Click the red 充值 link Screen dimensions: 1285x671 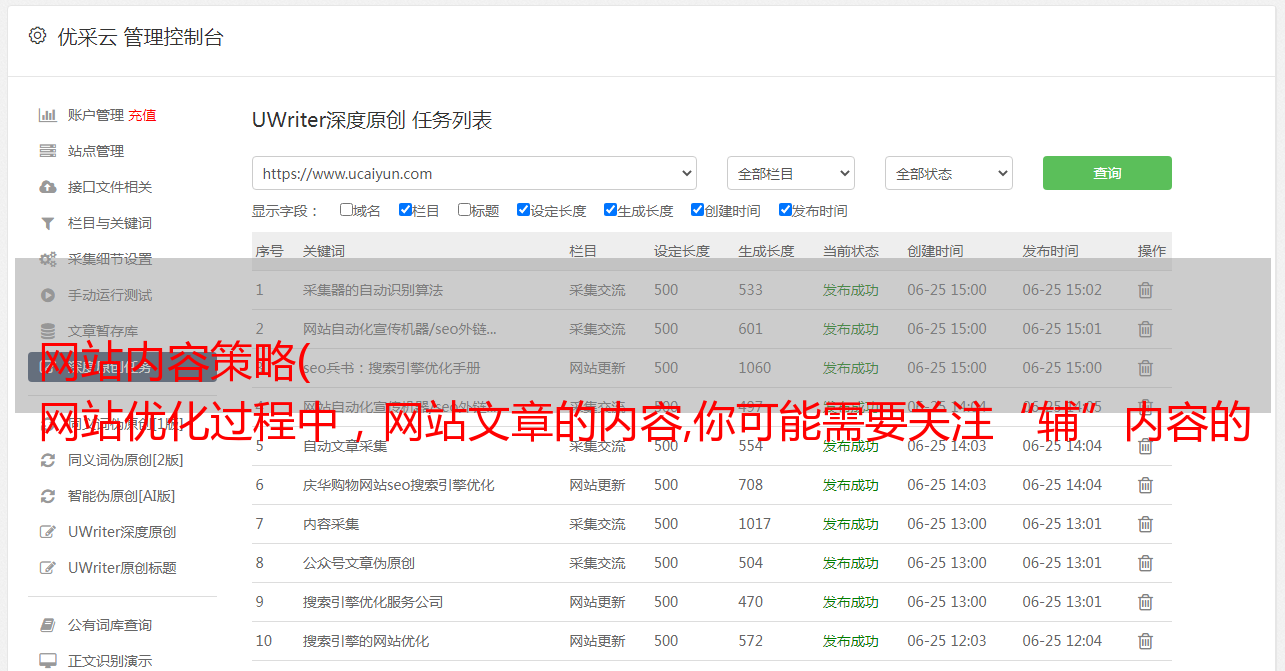coord(142,115)
